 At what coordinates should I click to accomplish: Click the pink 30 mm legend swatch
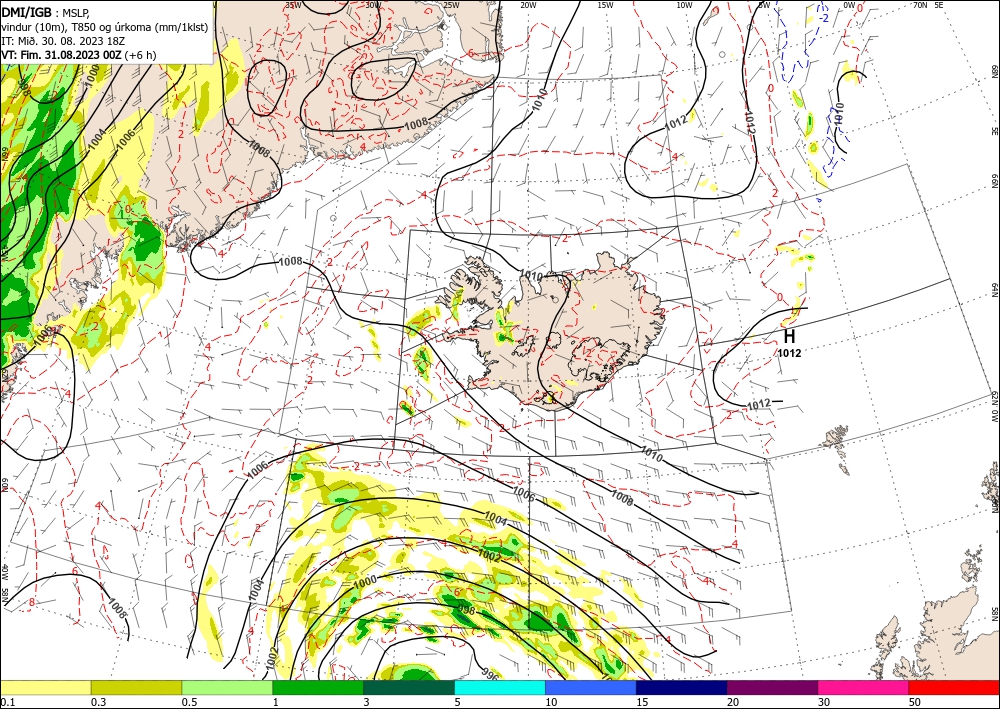tap(864, 687)
